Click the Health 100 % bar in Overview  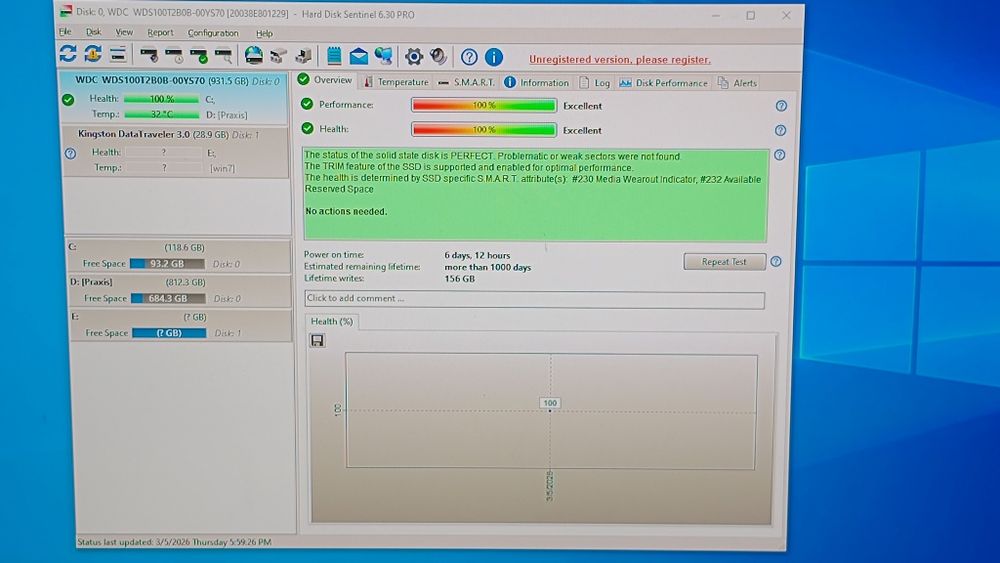pos(483,129)
